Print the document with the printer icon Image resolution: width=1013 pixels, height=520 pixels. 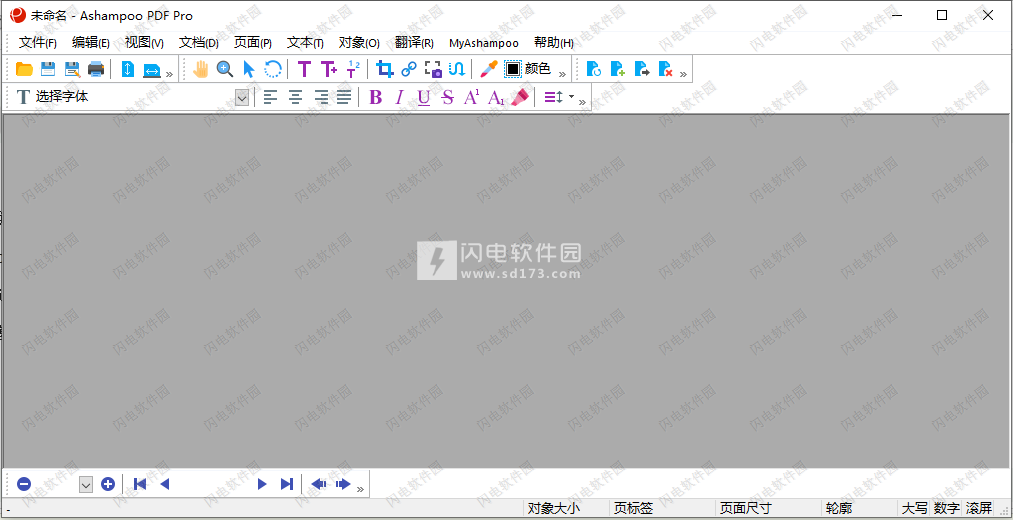pos(96,69)
